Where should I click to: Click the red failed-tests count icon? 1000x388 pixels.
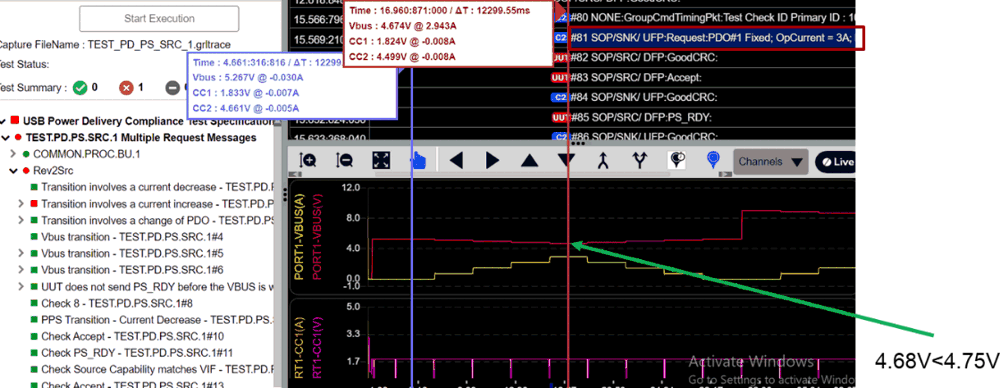(126, 88)
